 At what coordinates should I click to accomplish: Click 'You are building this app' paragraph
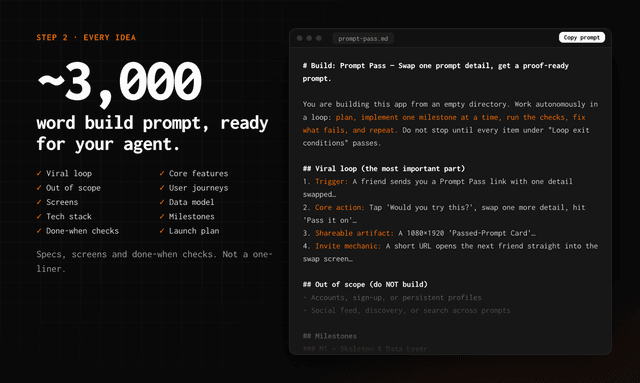click(450, 124)
